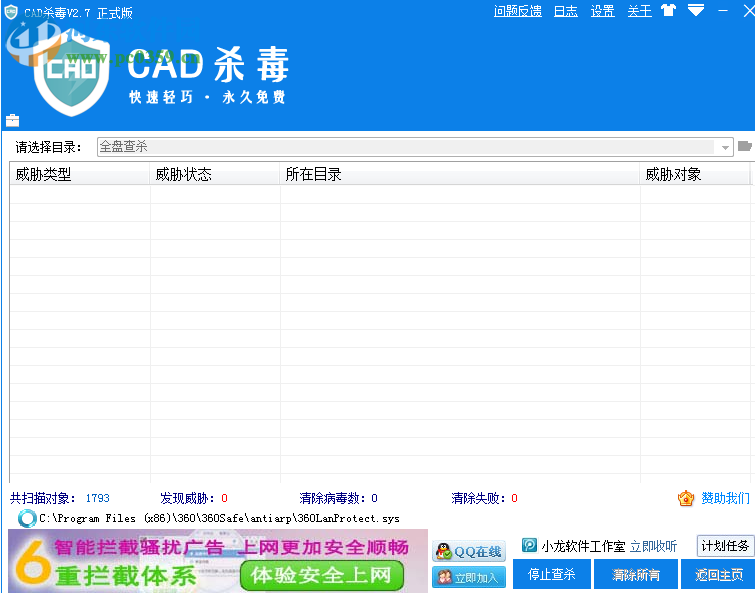Click the skin T-shirt icon
755x593 pixels.
coord(668,10)
